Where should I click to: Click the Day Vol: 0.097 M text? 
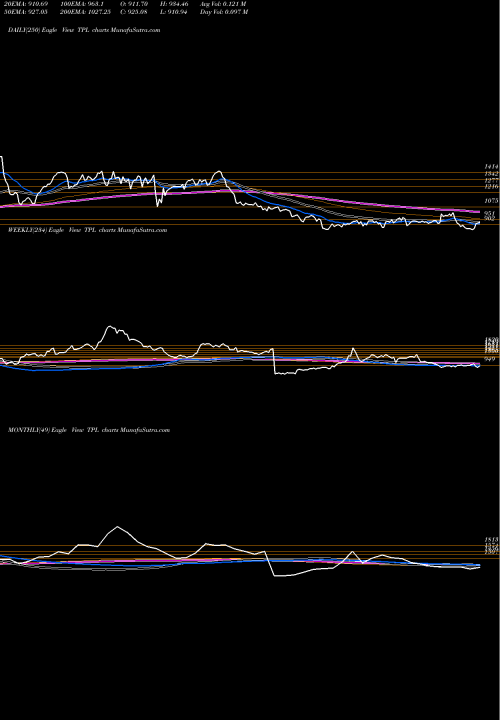click(224, 12)
